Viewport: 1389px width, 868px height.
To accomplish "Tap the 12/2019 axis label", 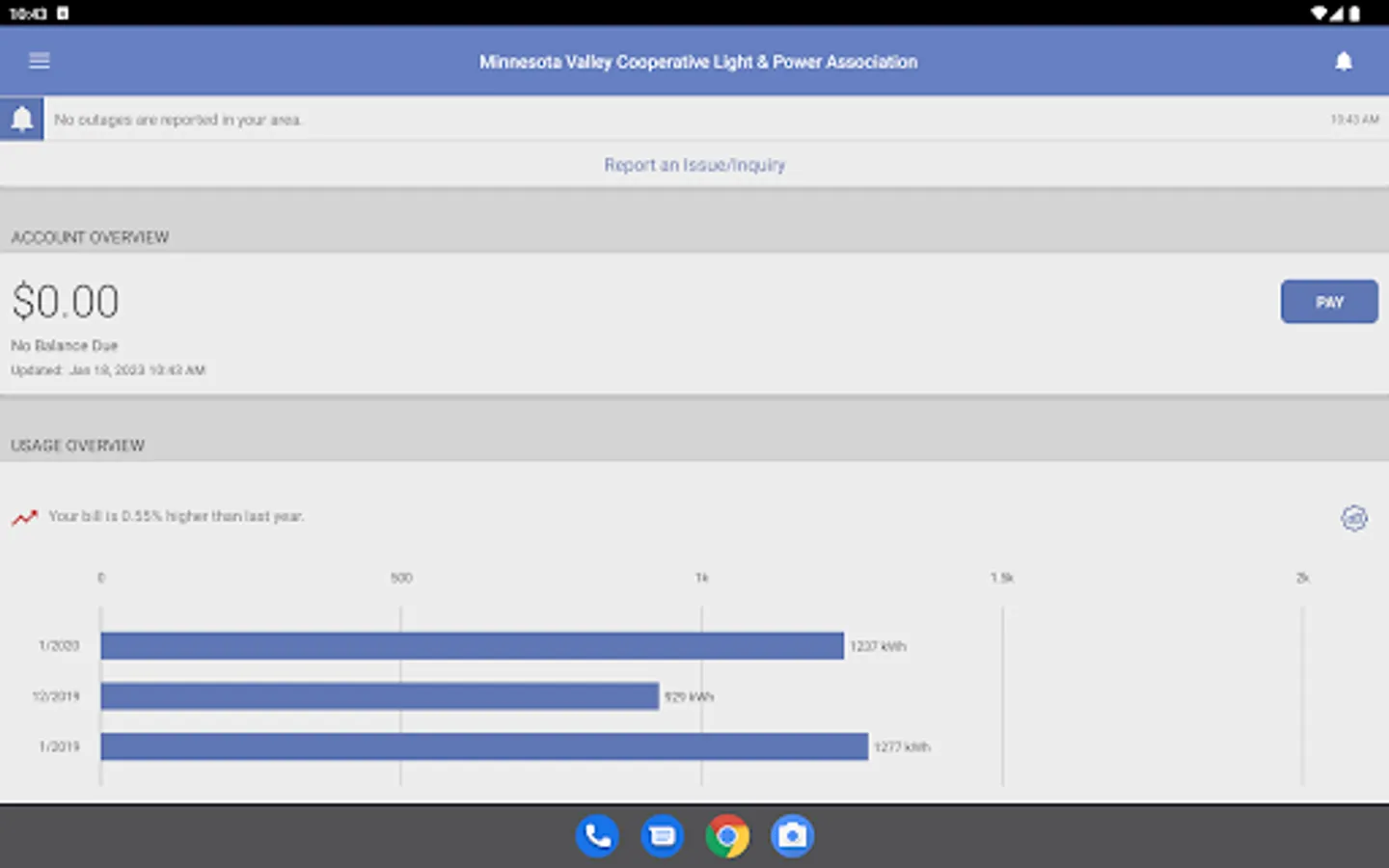I will 56,696.
